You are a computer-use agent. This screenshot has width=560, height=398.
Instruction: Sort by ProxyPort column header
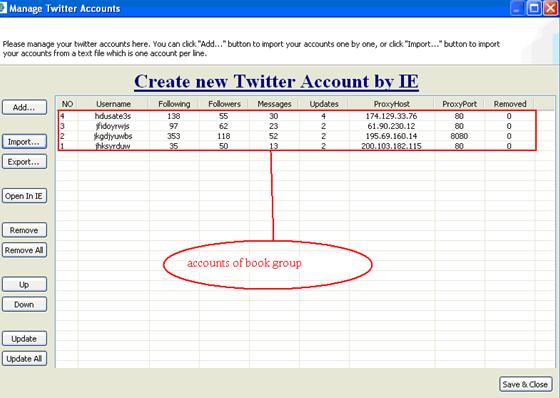[x=459, y=104]
